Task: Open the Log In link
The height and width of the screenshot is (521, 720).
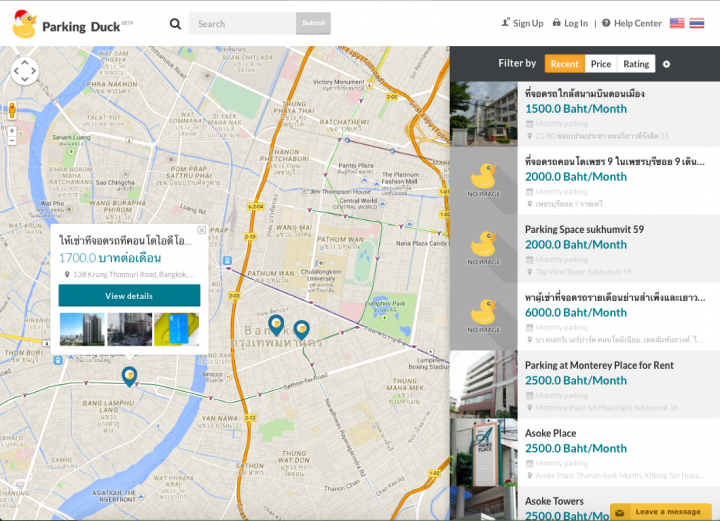Action: click(570, 23)
